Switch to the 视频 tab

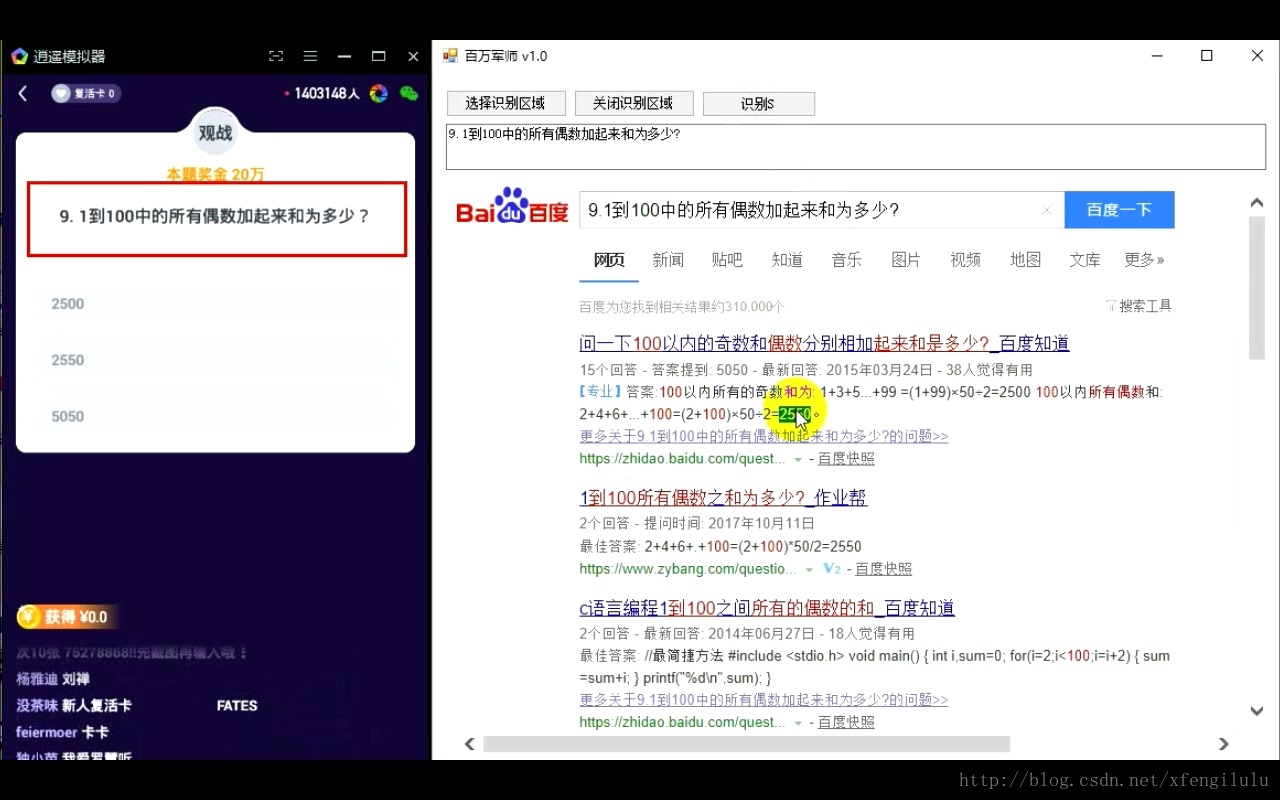tap(965, 260)
